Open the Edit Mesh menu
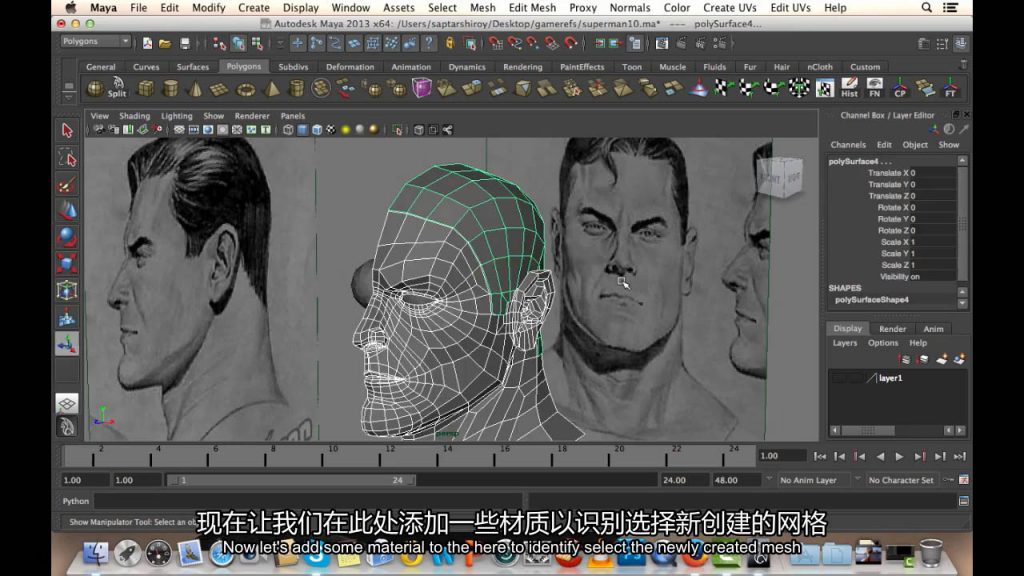The height and width of the screenshot is (576, 1024). (532, 8)
